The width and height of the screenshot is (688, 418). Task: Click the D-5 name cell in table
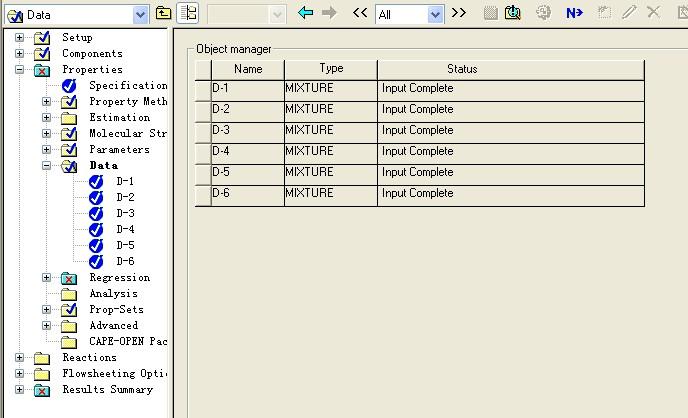coord(248,175)
